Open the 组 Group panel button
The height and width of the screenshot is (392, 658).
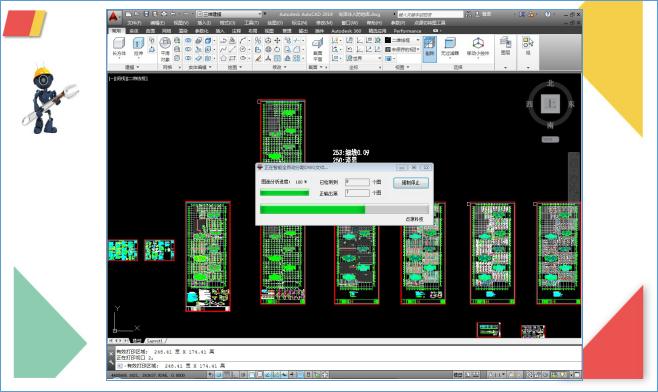click(x=528, y=46)
